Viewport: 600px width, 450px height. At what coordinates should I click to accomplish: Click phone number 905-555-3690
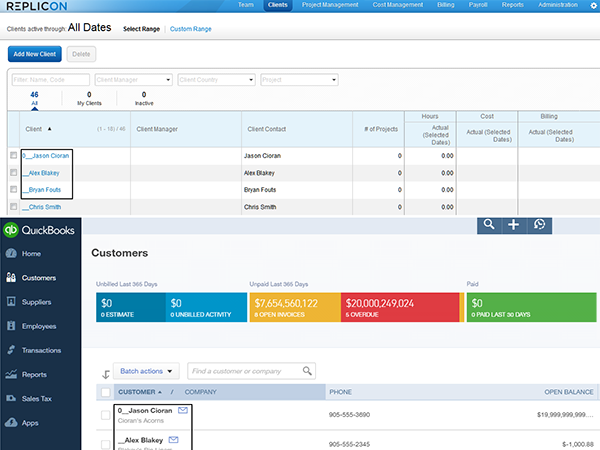pyautogui.click(x=349, y=414)
